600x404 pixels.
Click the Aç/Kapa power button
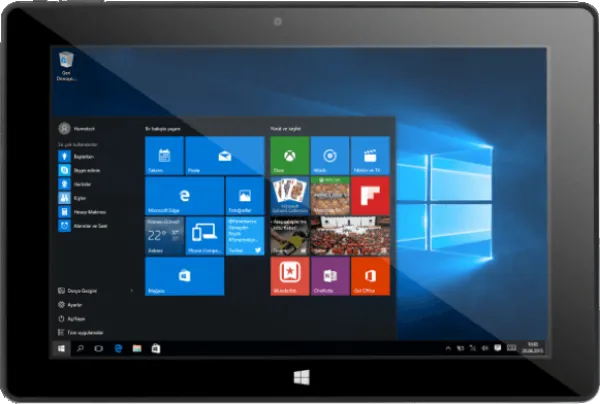[72, 319]
